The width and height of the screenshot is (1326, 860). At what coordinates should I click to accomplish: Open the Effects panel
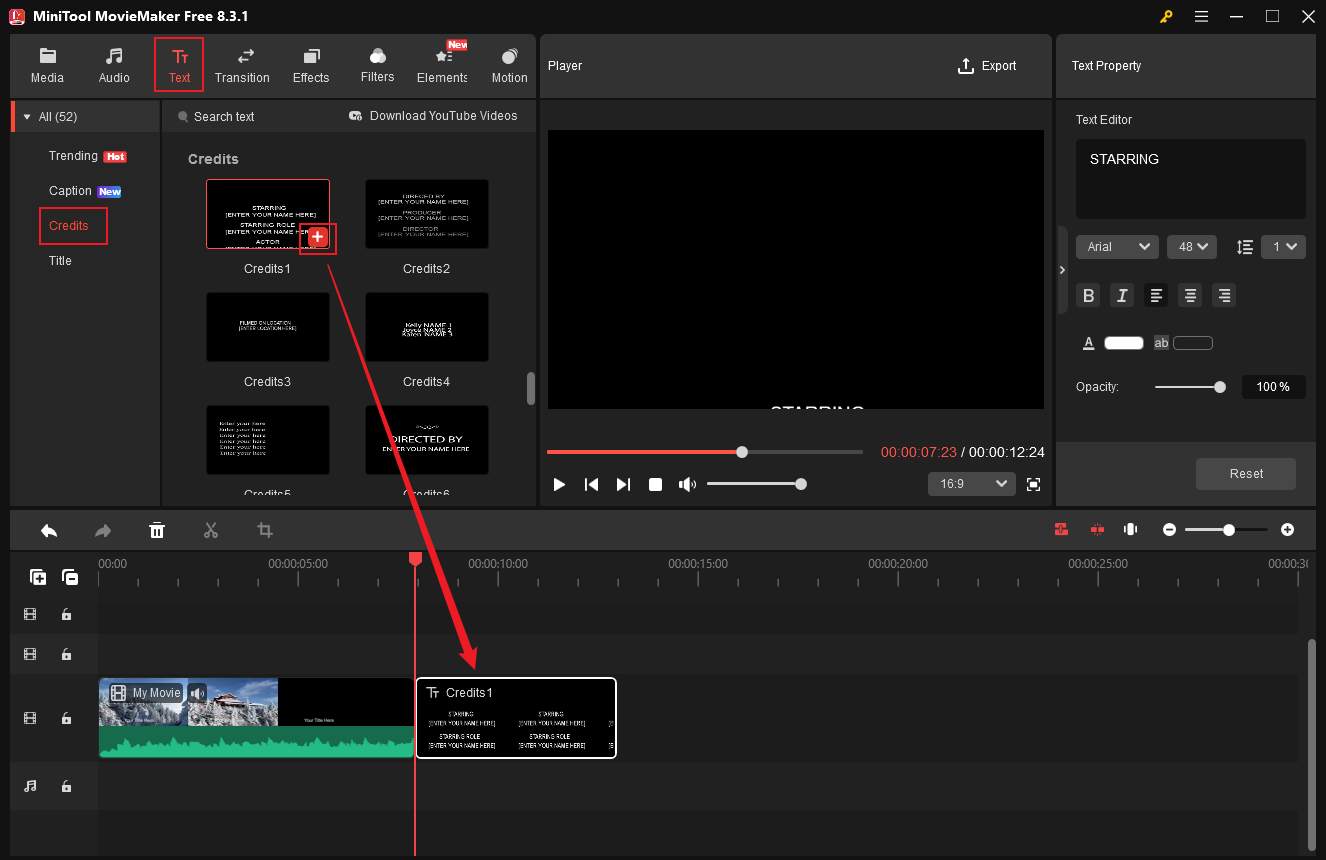(x=311, y=64)
